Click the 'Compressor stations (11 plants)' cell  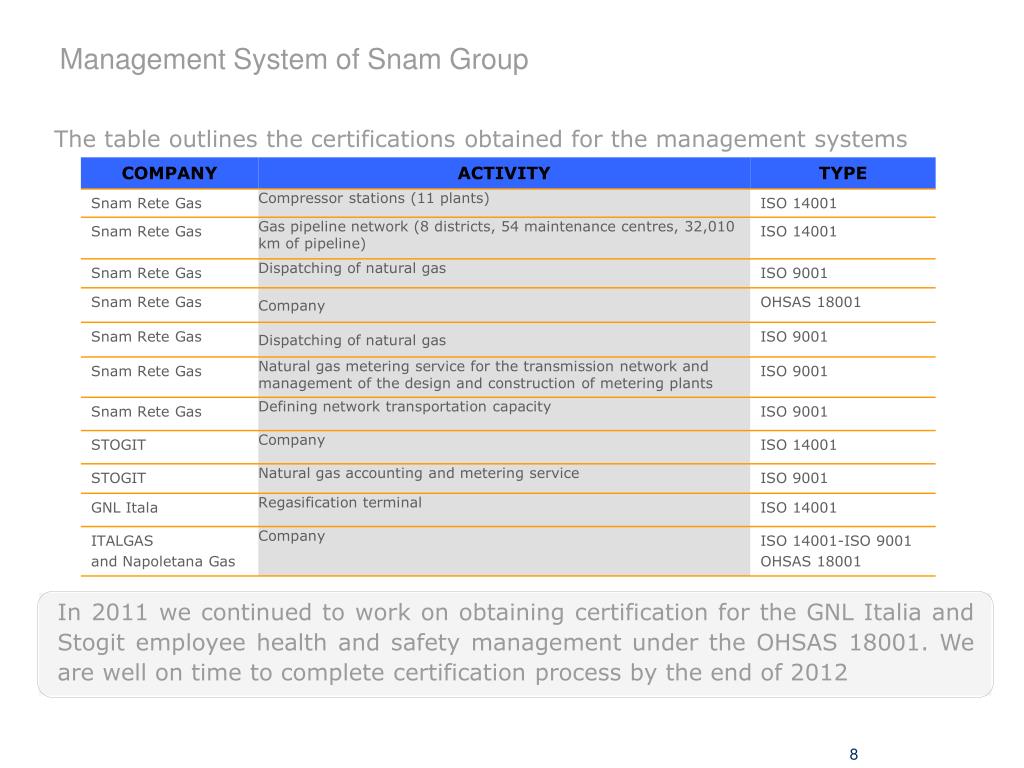[x=374, y=198]
